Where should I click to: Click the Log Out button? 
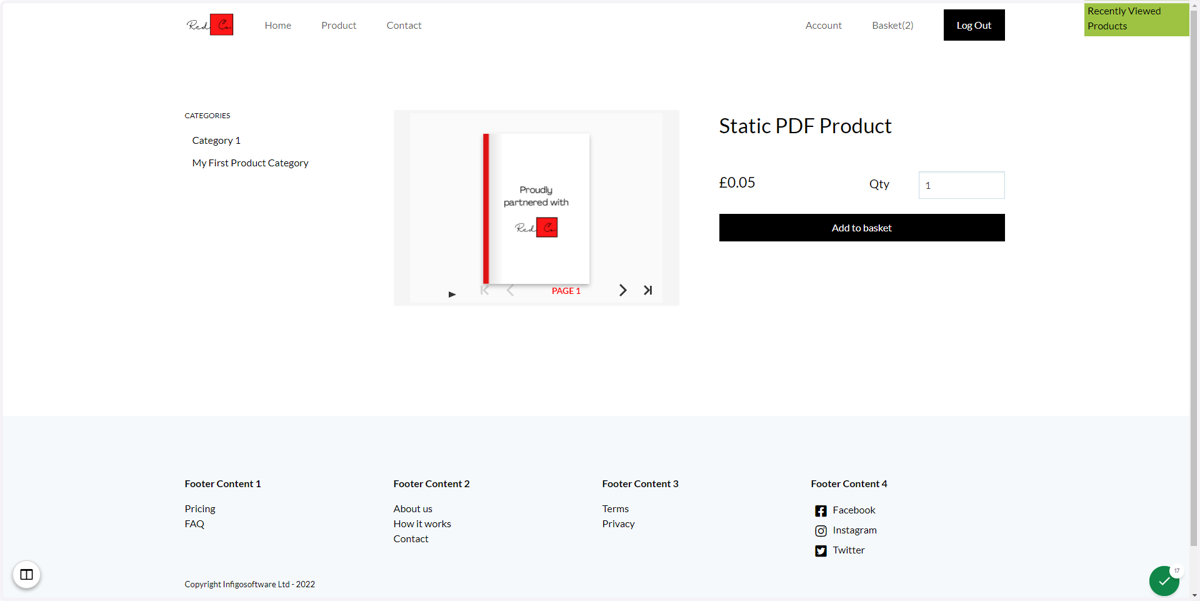[974, 25]
